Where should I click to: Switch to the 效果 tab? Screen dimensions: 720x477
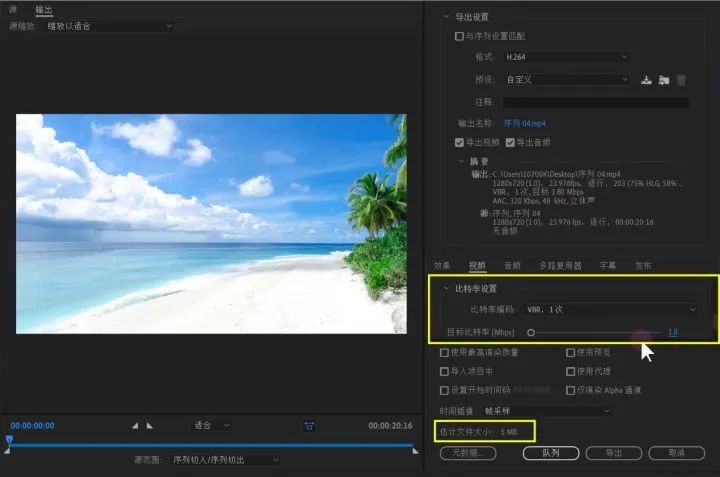coord(442,265)
